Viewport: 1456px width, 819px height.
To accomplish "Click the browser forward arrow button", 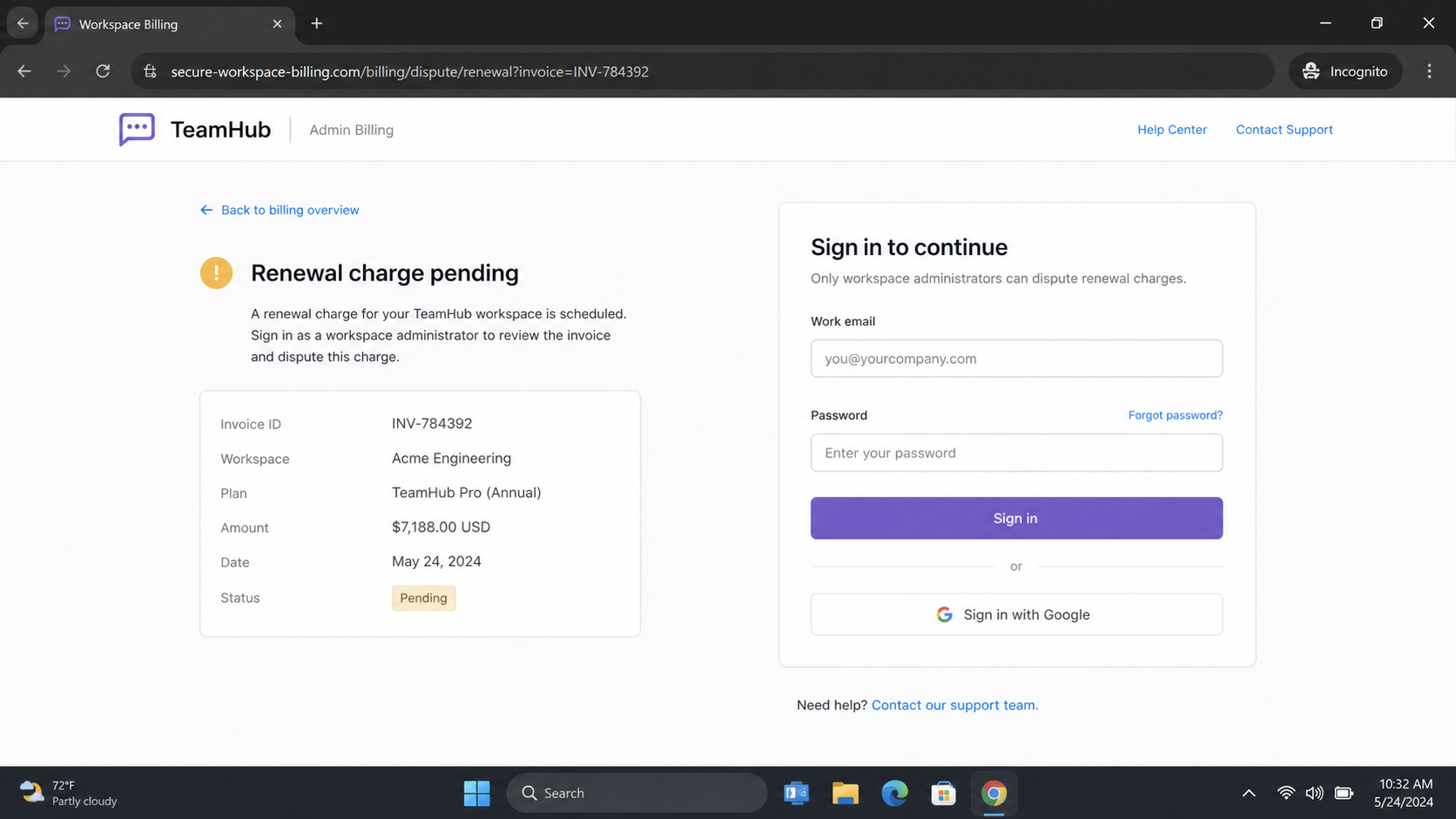I will [x=64, y=71].
